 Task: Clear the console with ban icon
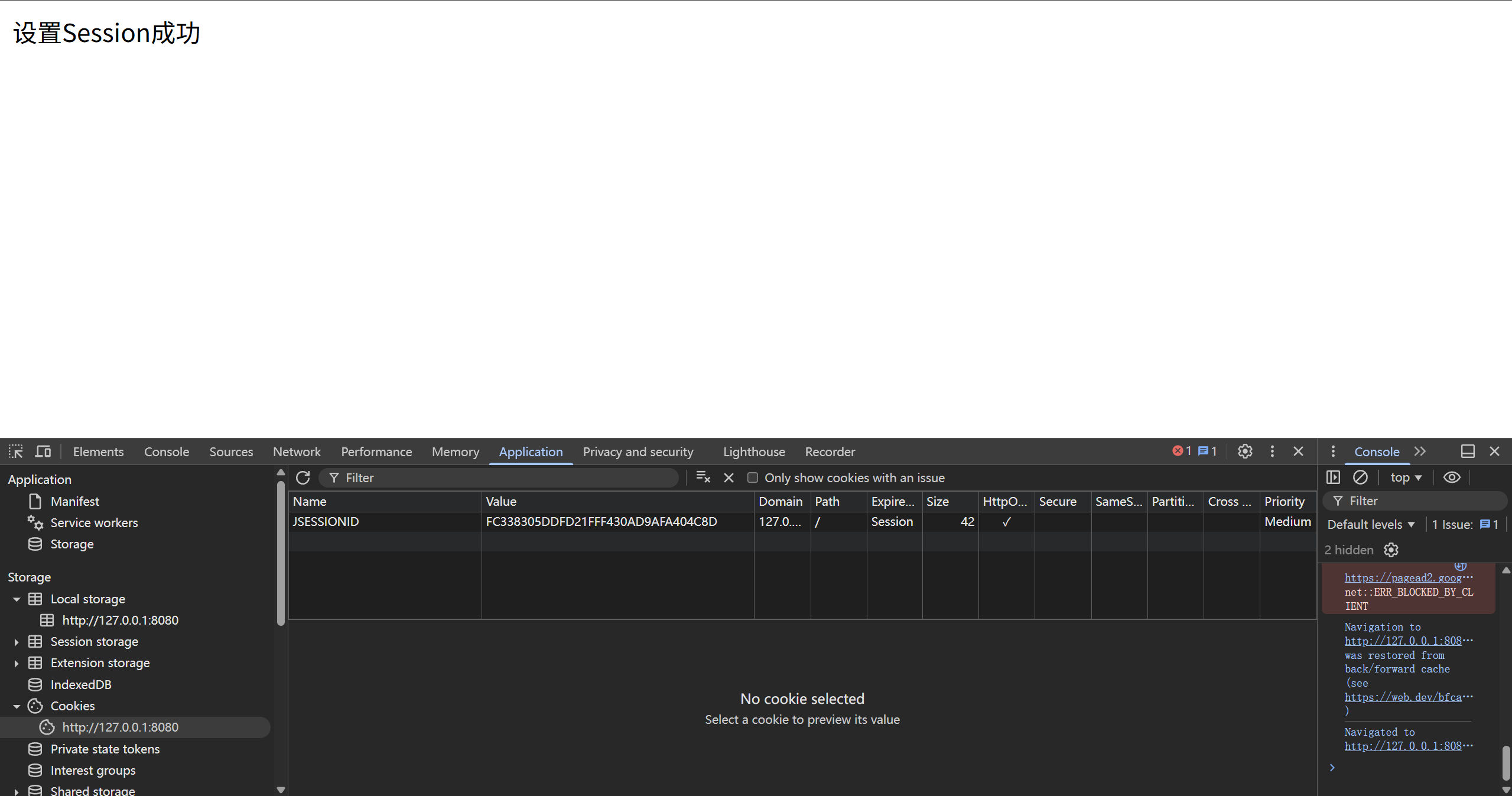pyautogui.click(x=1360, y=477)
